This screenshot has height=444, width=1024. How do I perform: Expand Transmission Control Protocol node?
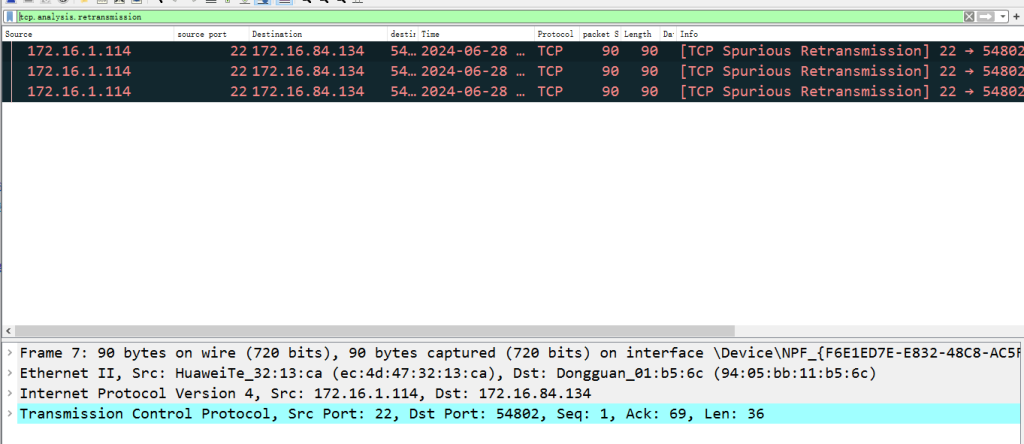click(x=9, y=413)
